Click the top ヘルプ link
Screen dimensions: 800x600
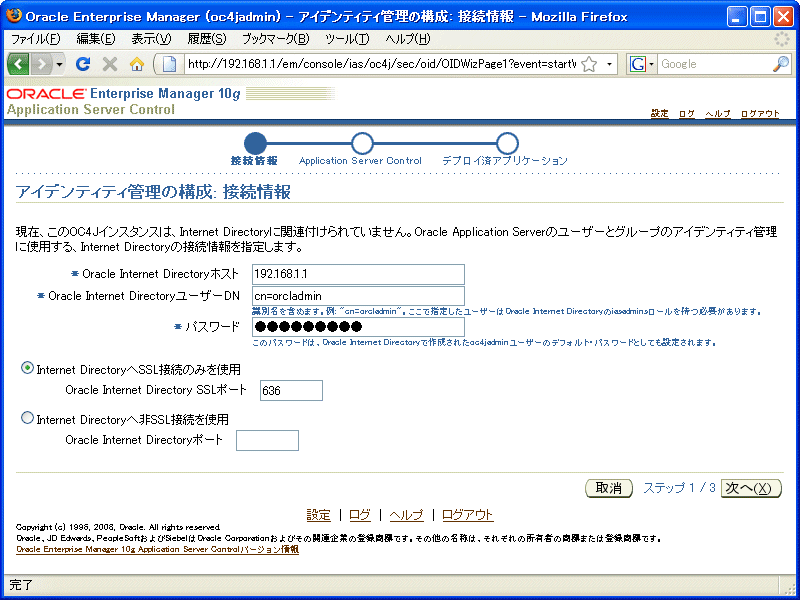pyautogui.click(x=718, y=114)
